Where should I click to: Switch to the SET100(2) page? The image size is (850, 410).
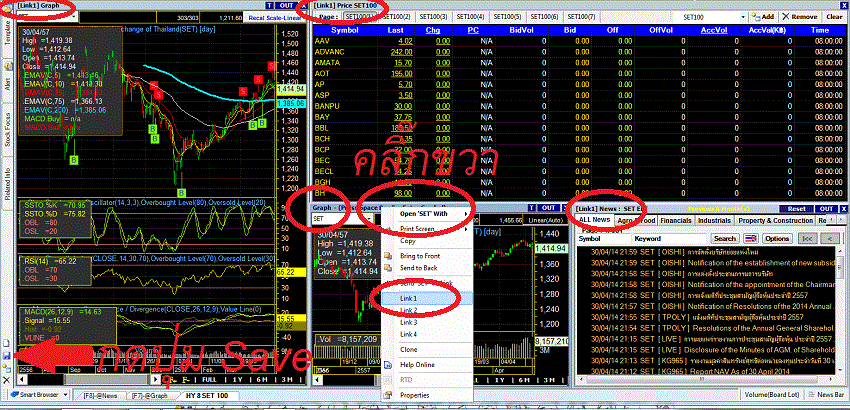click(396, 17)
